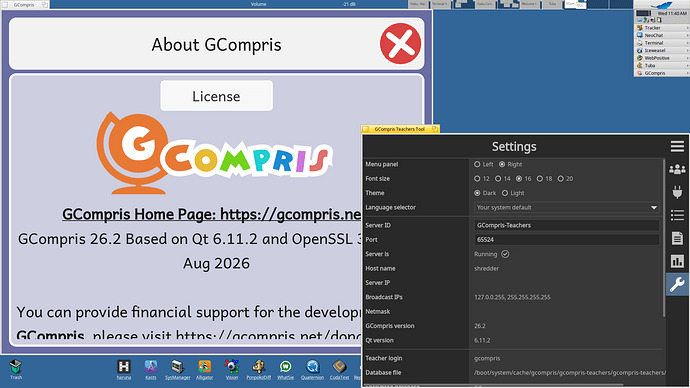Viewport: 690px width, 388px height.
Task: Click the horizontal scrollbar at Settings bottom
Action: [493, 384]
